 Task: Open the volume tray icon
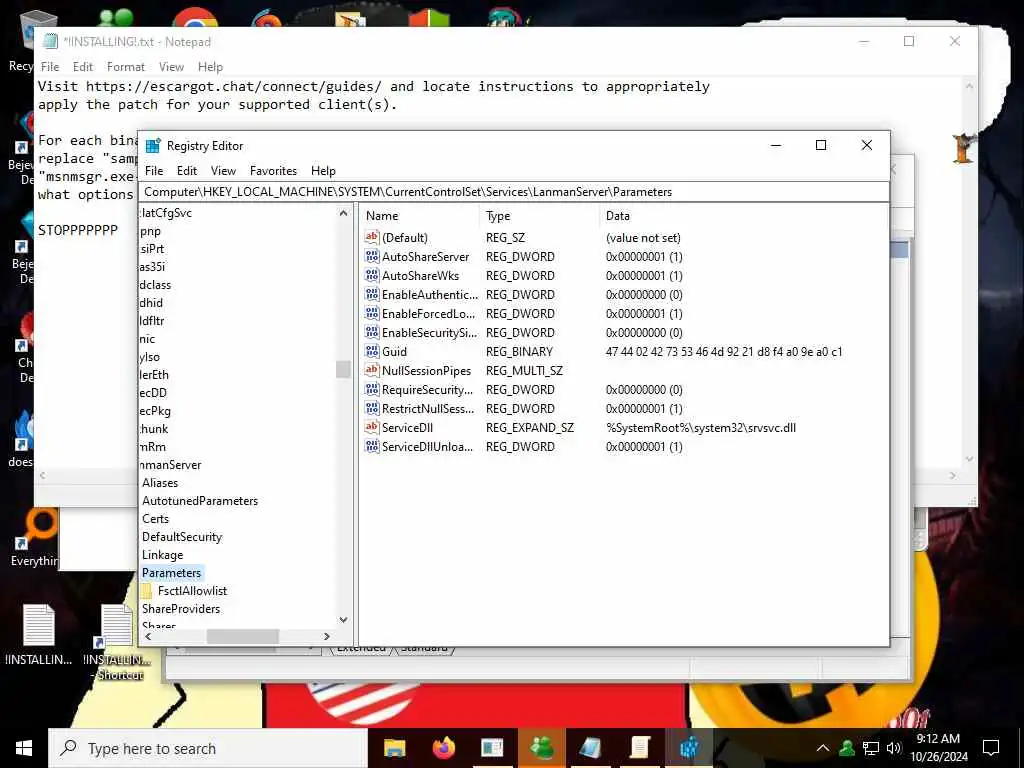[894, 748]
